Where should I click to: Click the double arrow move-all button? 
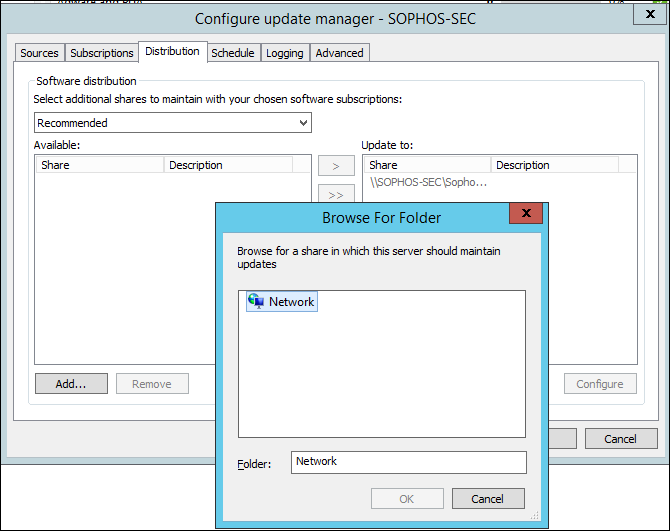(336, 194)
